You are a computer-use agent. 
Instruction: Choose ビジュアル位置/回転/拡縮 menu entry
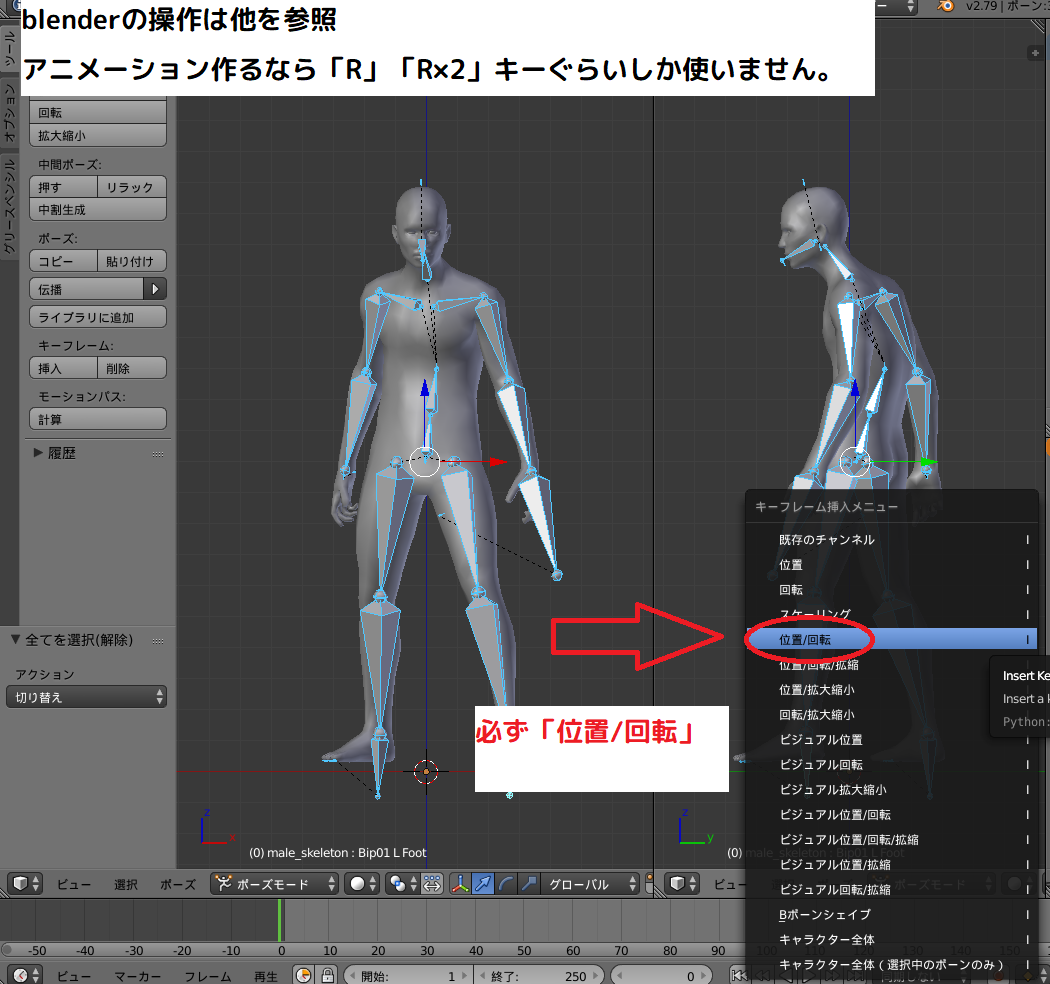892,839
